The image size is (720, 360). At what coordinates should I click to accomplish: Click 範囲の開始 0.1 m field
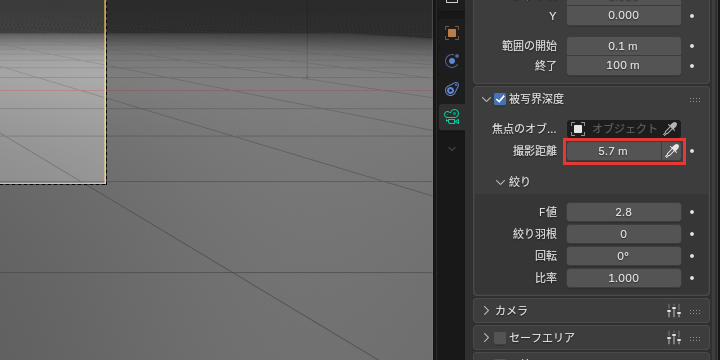[x=624, y=46]
